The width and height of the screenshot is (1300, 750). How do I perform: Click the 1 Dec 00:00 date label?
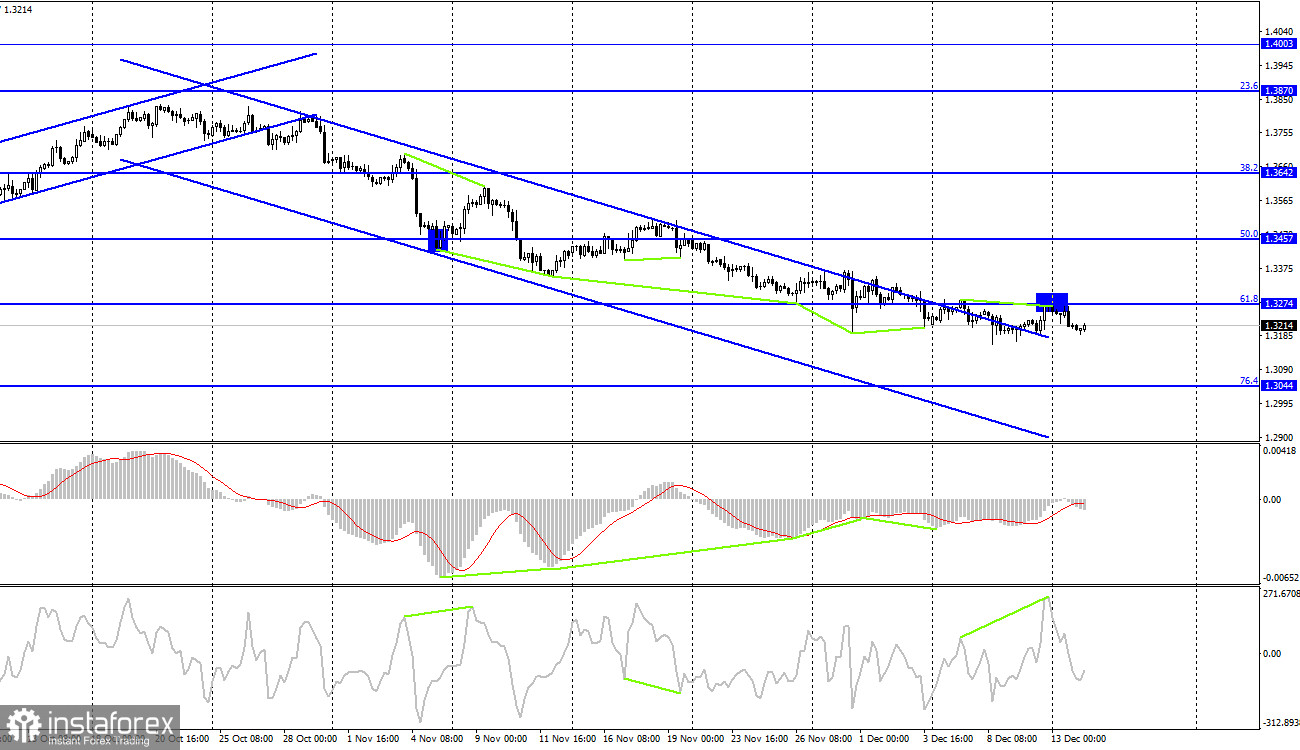coord(886,739)
